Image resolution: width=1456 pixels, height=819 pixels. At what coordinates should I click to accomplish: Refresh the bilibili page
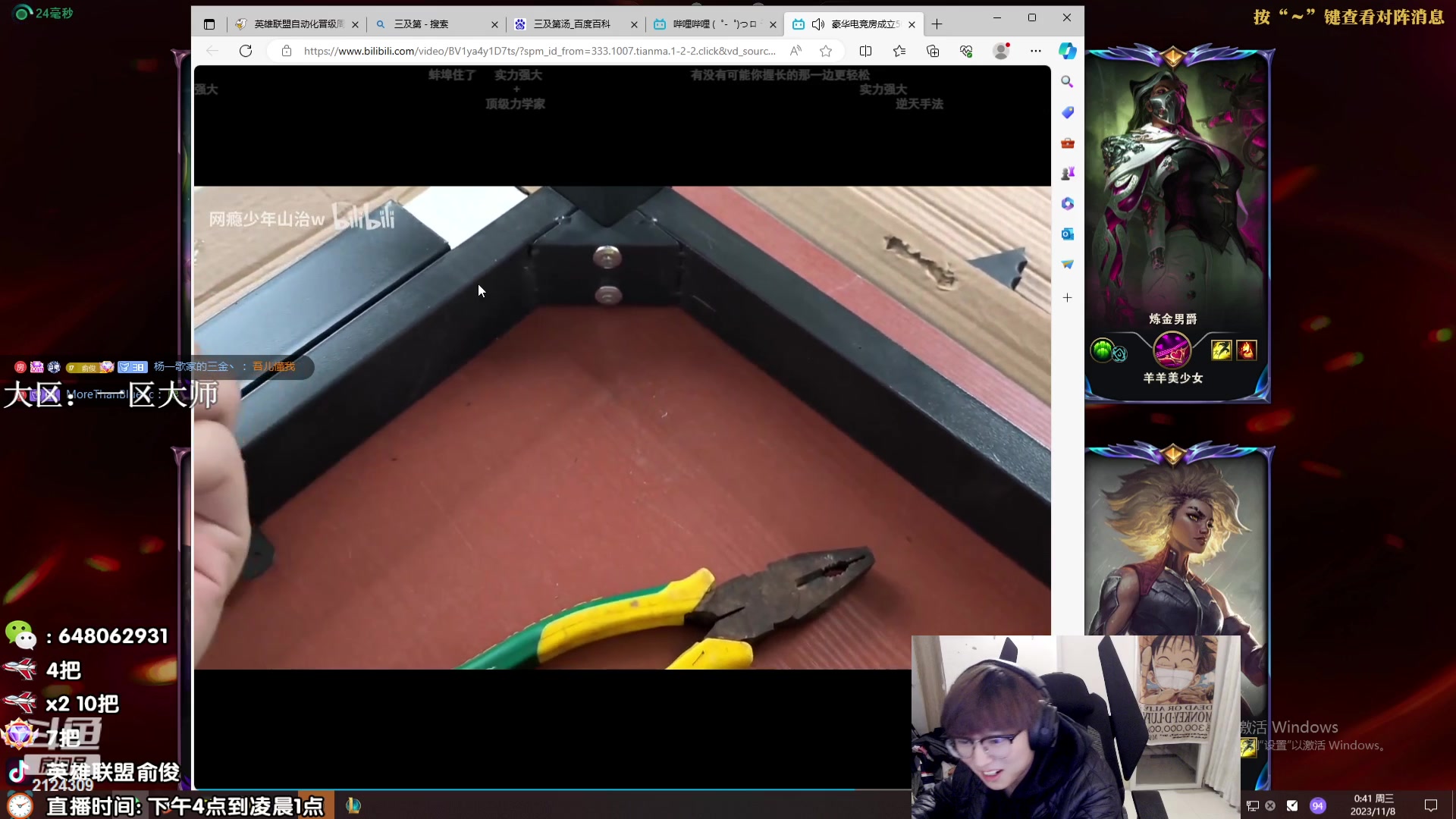246,51
